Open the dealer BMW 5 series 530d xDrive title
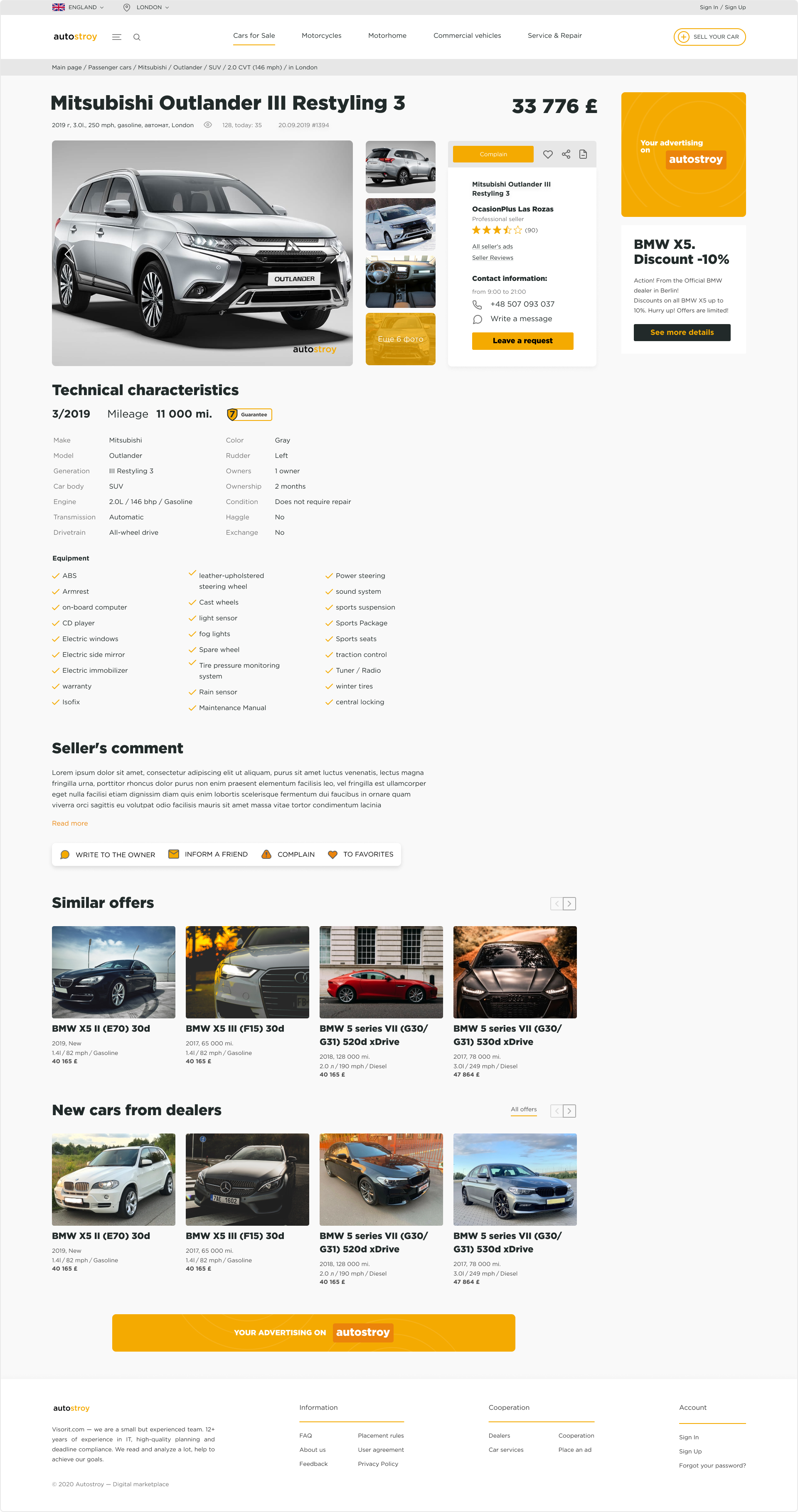Viewport: 798px width, 1512px height. tap(507, 1243)
